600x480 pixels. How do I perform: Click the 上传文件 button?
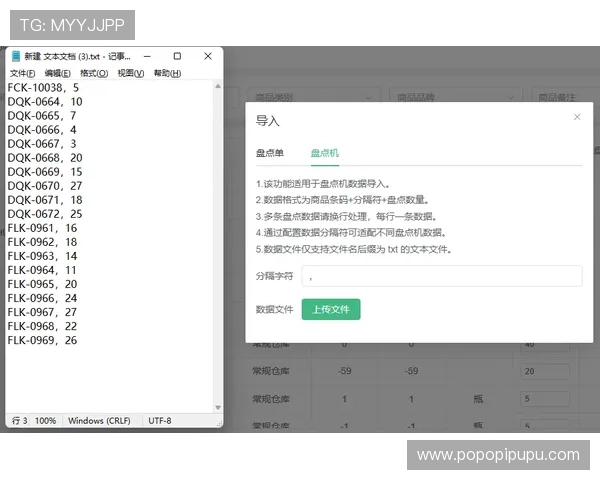331,309
